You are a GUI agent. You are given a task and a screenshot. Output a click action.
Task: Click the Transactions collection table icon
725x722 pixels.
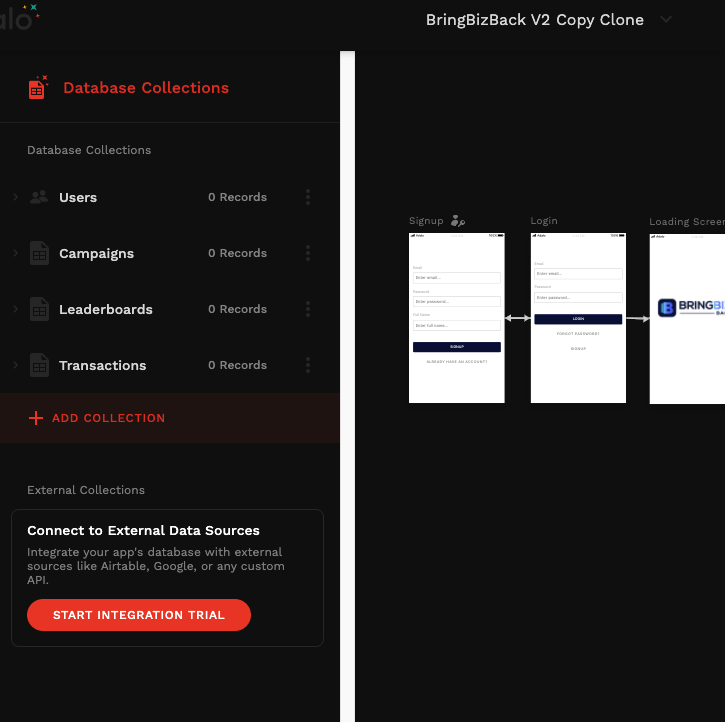pyautogui.click(x=39, y=365)
